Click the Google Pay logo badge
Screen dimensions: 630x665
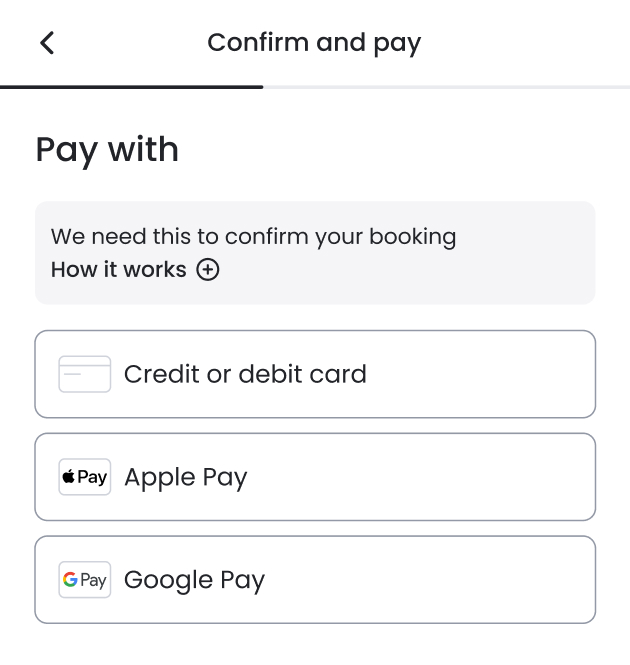click(x=85, y=580)
